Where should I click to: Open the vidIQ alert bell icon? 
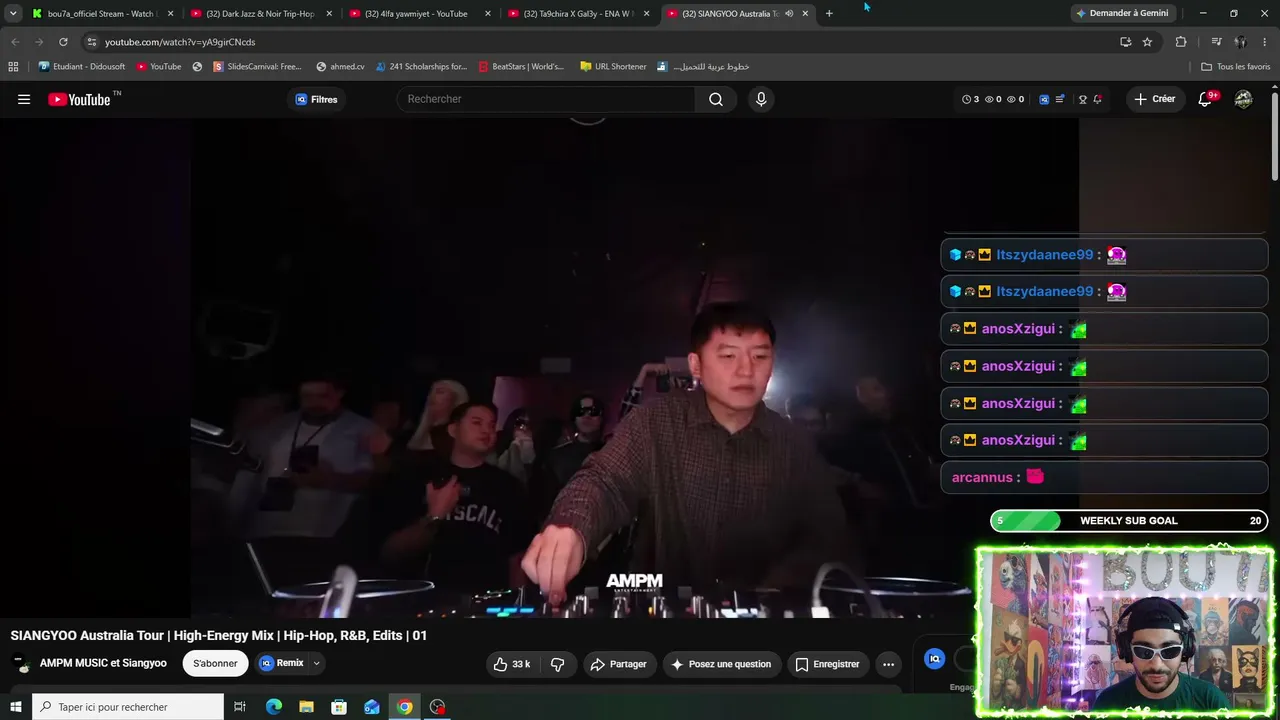coord(1098,99)
